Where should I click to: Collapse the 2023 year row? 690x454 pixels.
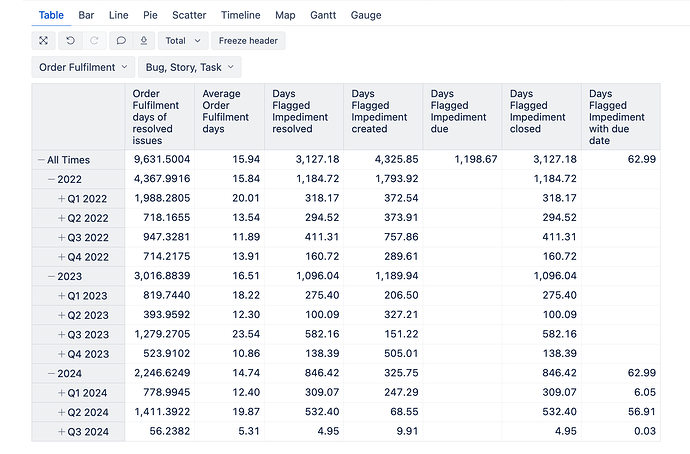(51, 276)
